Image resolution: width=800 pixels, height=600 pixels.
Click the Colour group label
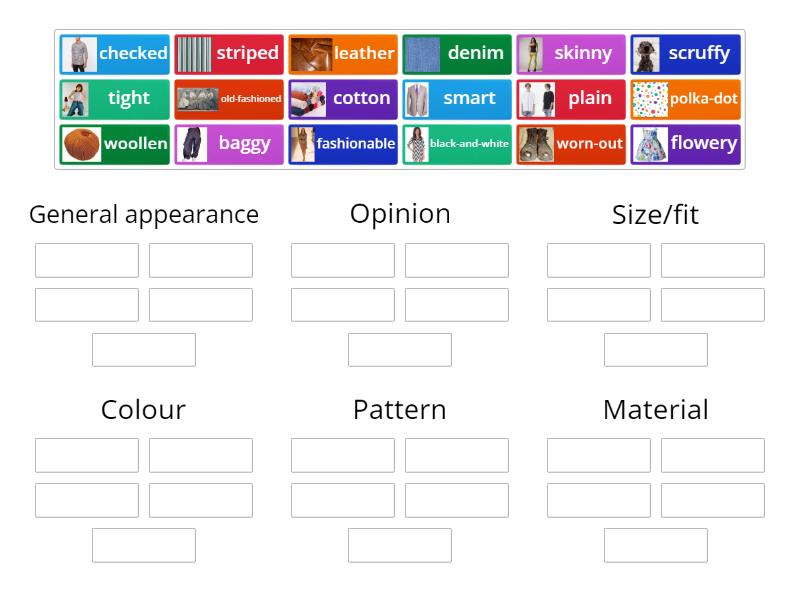(142, 409)
